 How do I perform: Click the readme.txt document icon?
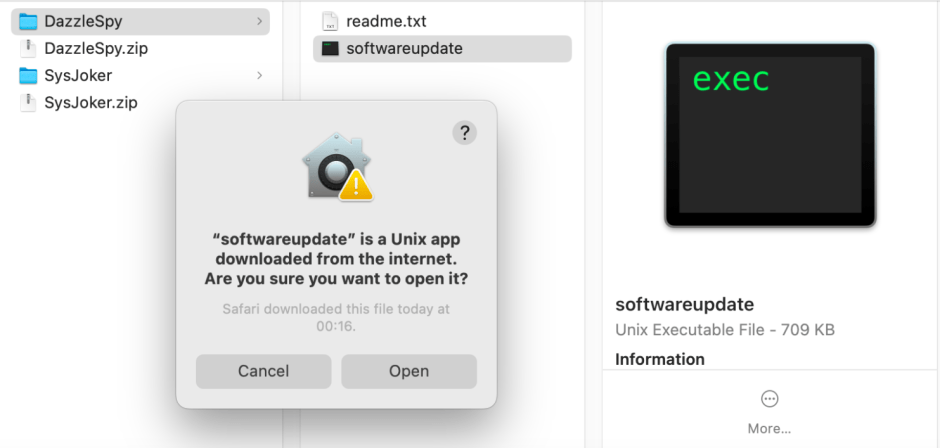click(330, 21)
